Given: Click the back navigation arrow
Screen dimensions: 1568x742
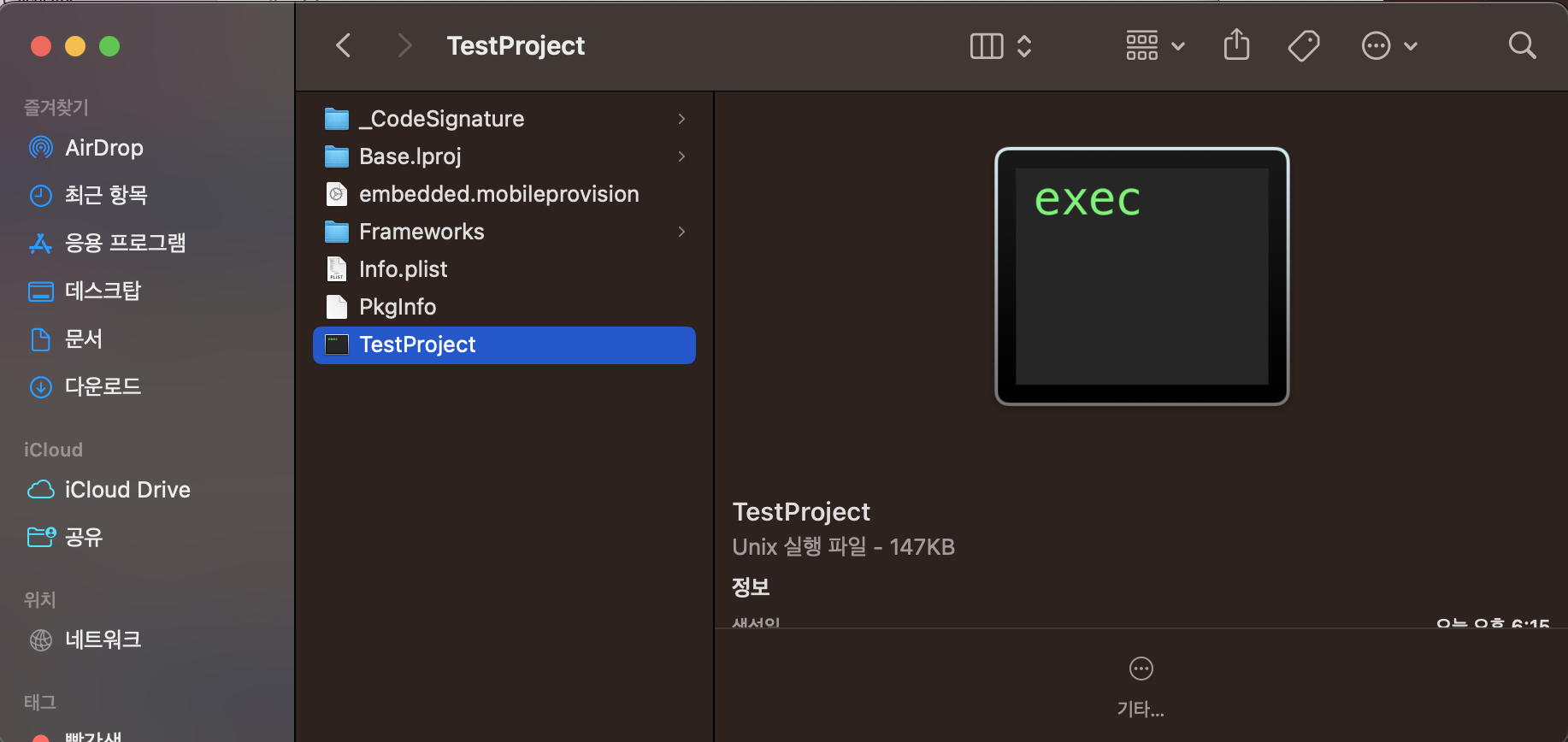Looking at the screenshot, I should click(344, 45).
